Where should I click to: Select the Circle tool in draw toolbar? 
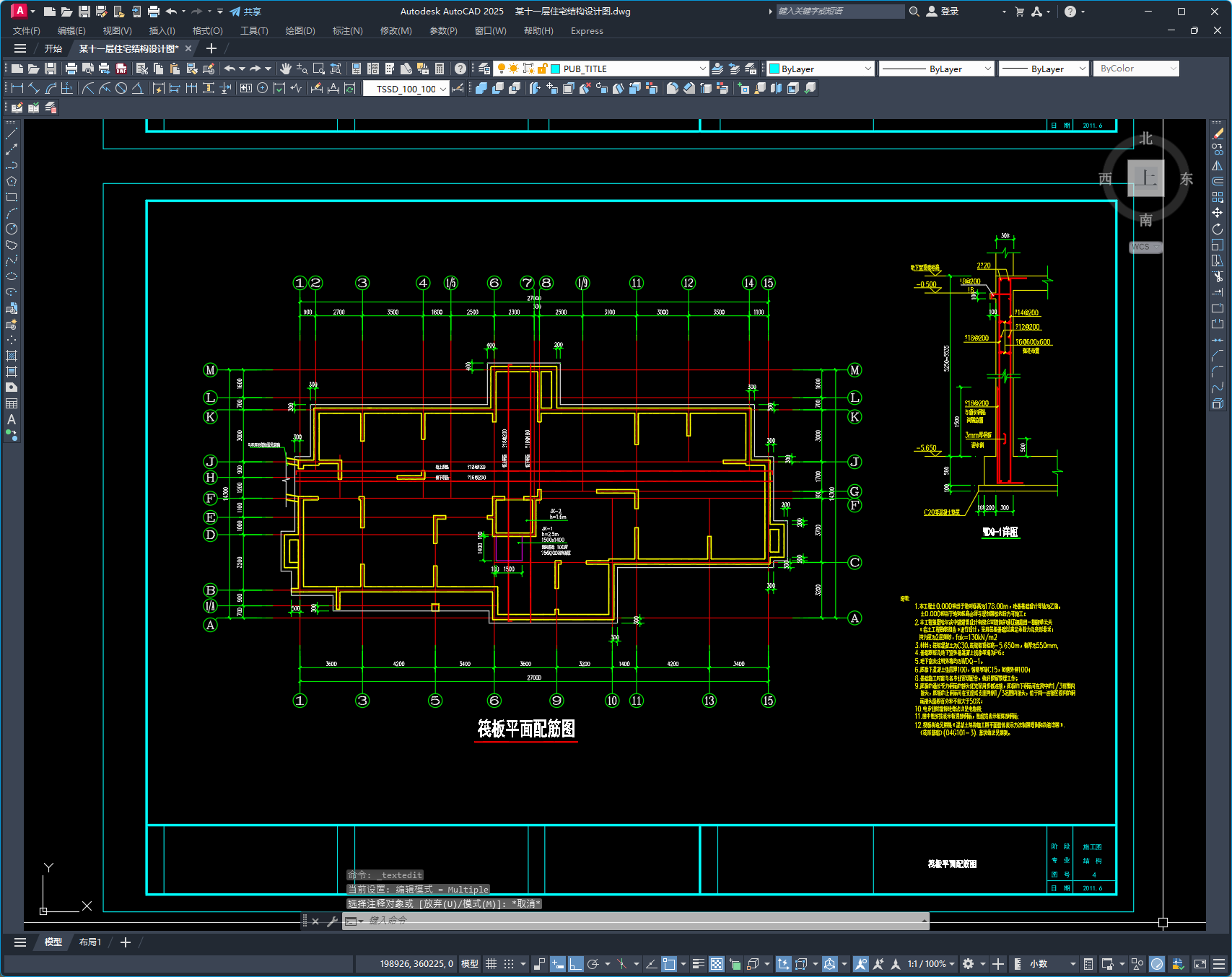pyautogui.click(x=12, y=229)
